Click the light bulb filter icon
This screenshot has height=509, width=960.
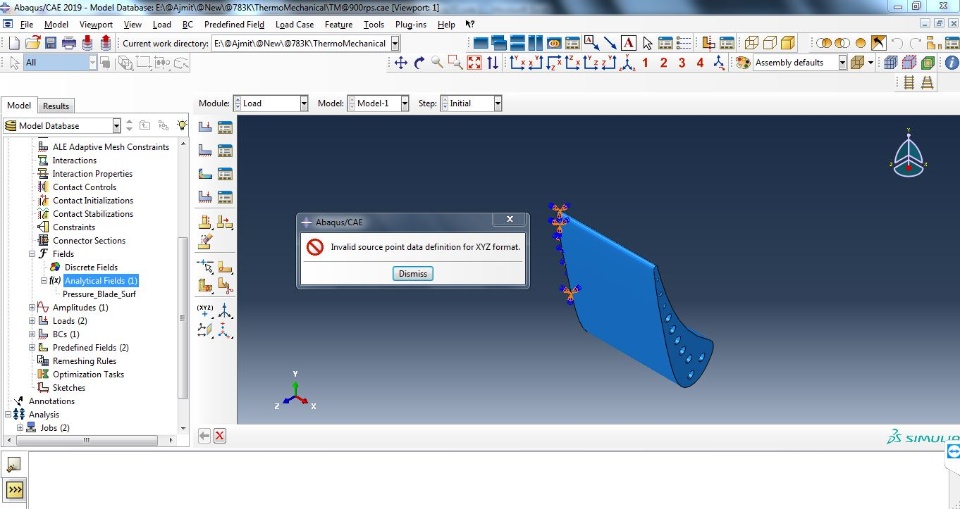pos(182,125)
